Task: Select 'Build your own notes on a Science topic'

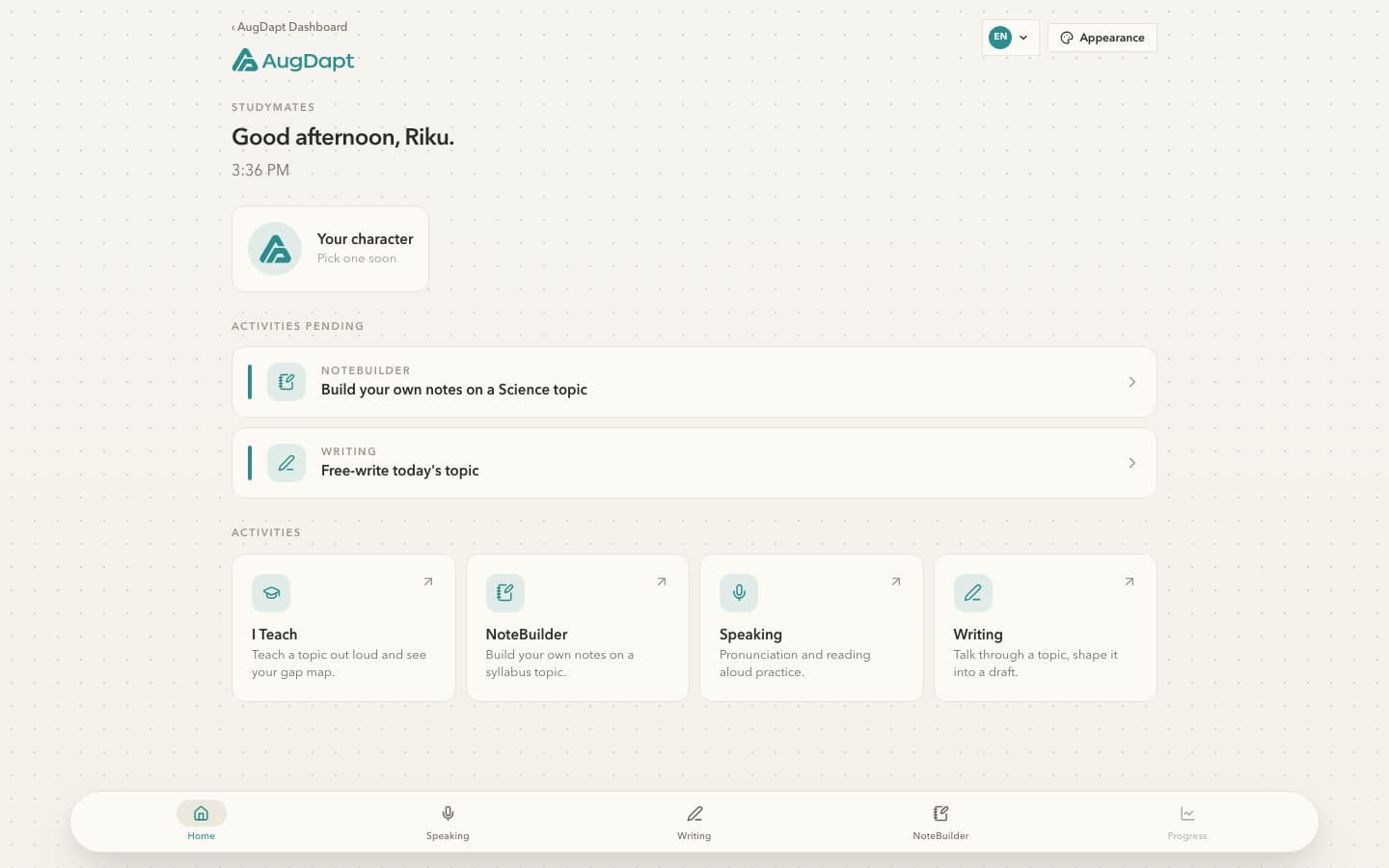Action: point(694,382)
